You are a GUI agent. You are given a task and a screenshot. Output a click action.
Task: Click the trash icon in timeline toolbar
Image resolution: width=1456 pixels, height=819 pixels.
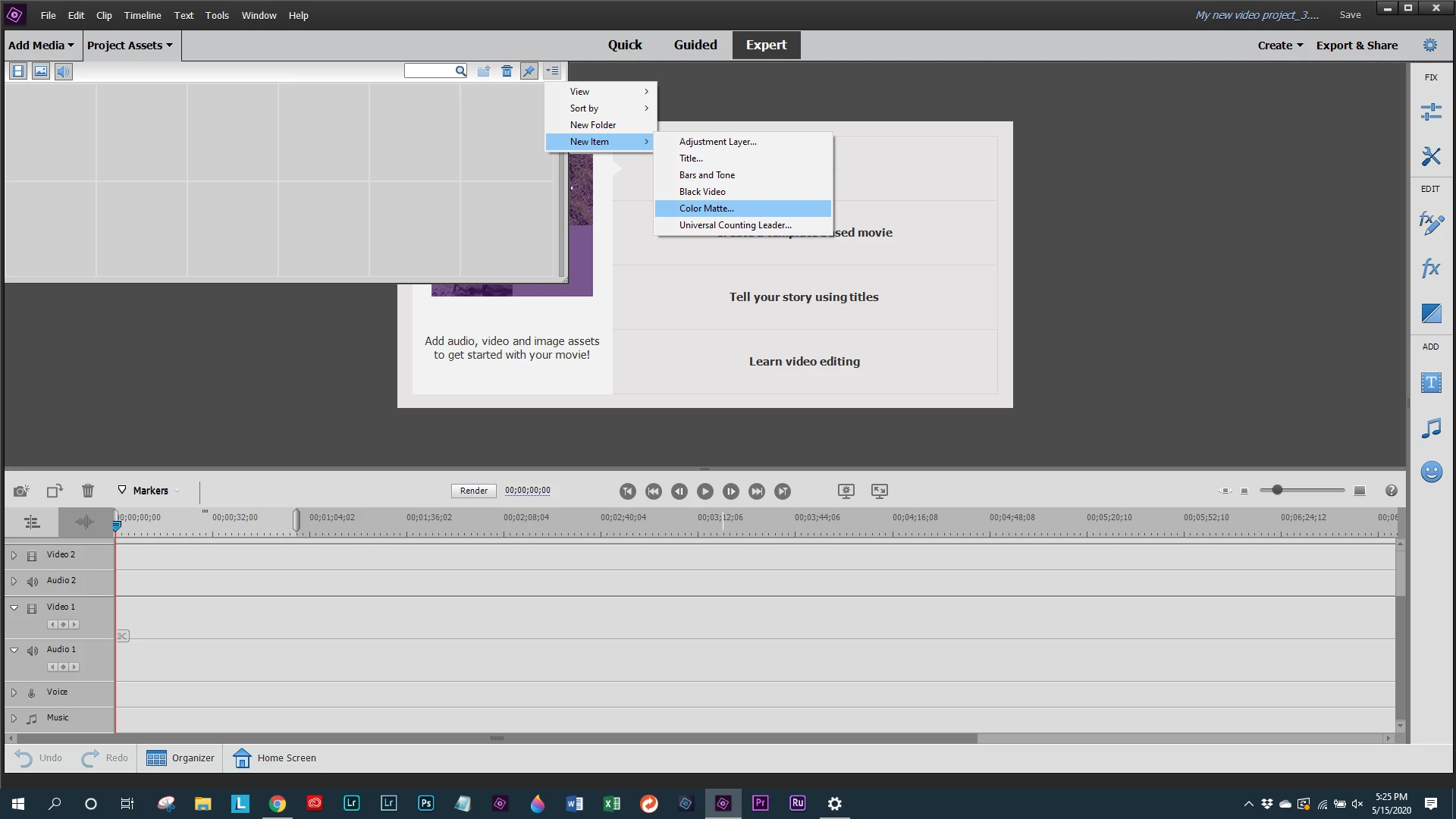pyautogui.click(x=88, y=491)
